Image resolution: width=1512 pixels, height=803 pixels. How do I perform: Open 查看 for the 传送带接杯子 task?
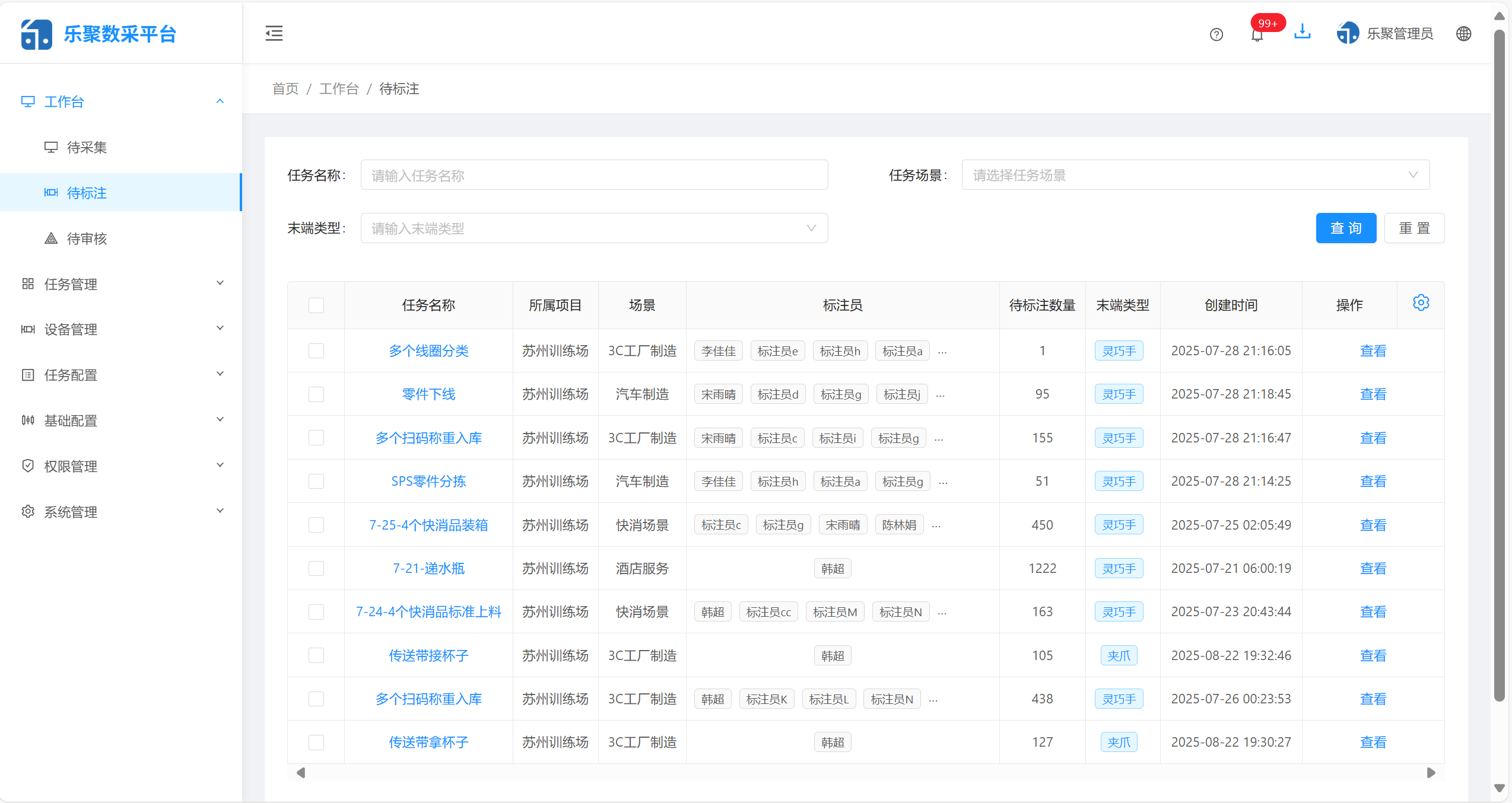(x=1373, y=655)
